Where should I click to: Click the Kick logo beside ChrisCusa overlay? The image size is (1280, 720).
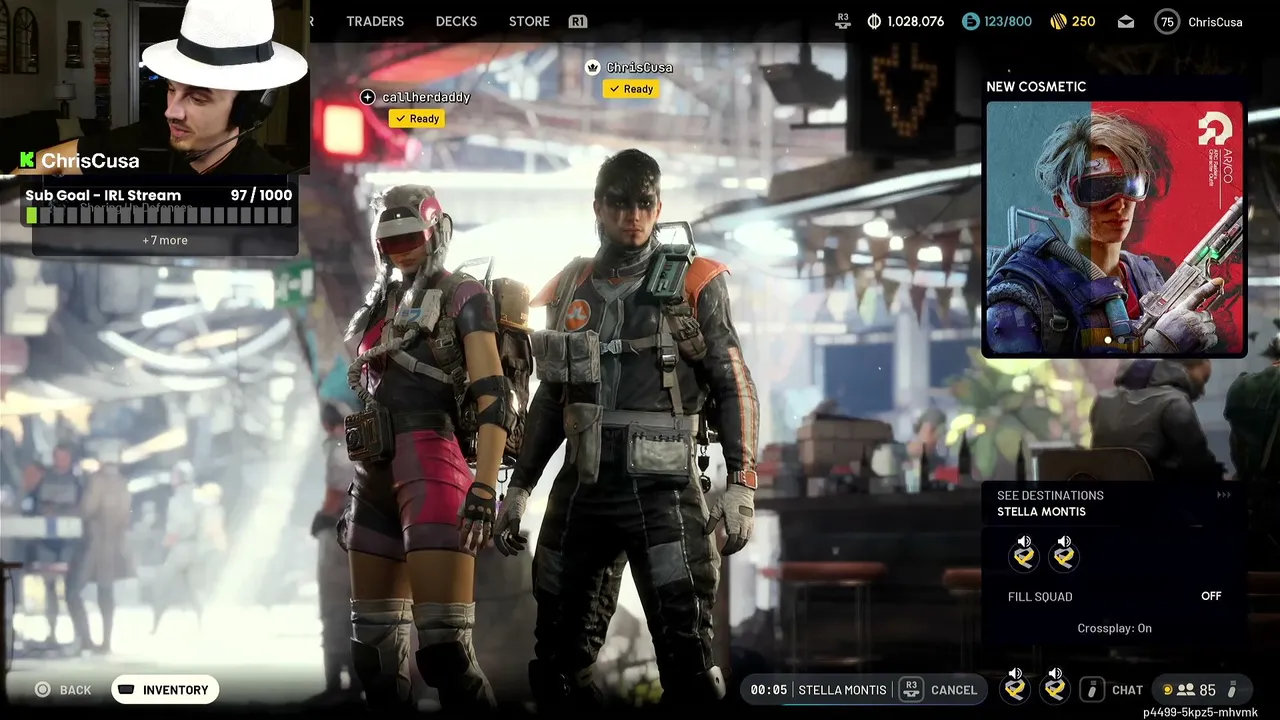(x=27, y=160)
